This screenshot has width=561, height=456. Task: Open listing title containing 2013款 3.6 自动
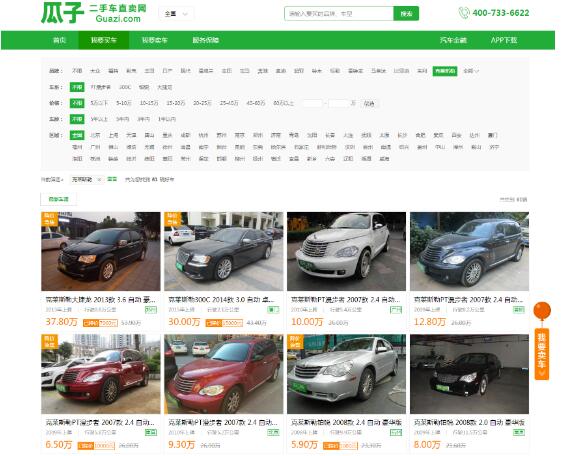tap(101, 300)
